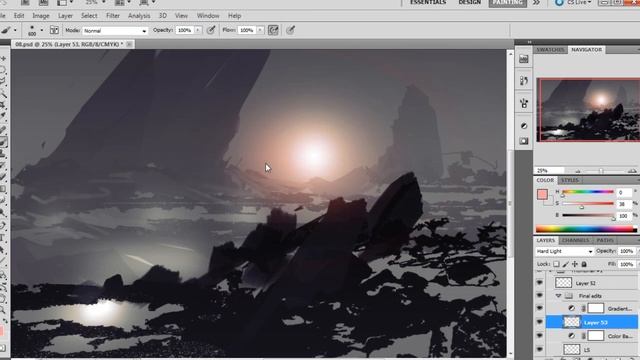Hide the LS layer
Screen dimensions: 640x360
[540, 349]
